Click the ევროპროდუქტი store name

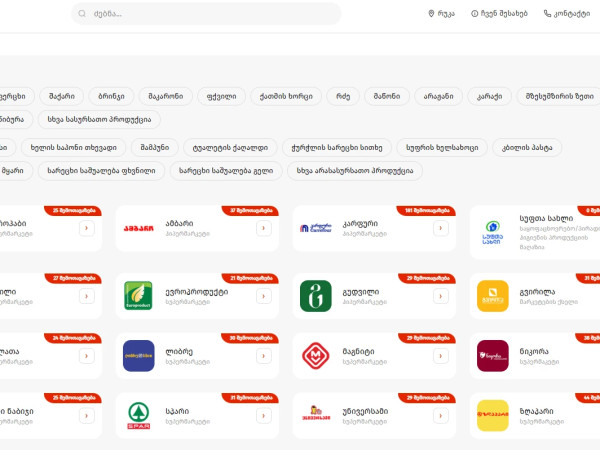click(197, 292)
